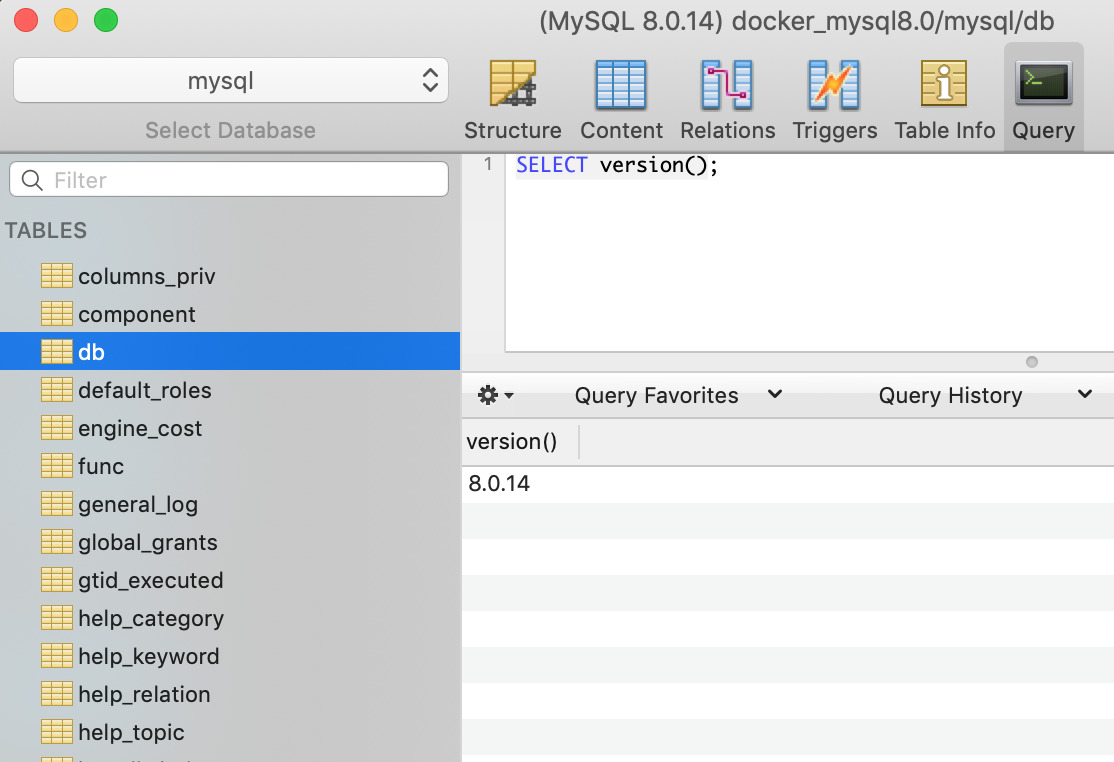The image size is (1114, 762).
Task: Open the Relations view
Action: tap(727, 97)
